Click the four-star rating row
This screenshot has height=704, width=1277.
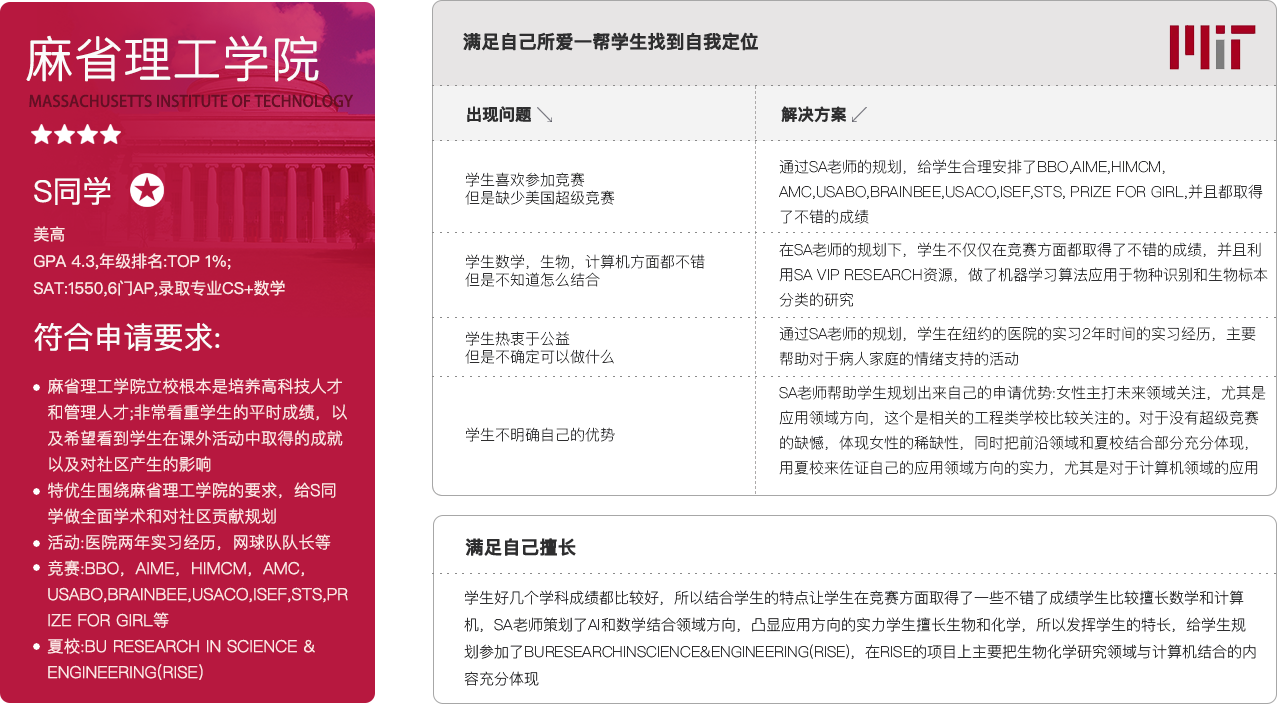tap(76, 134)
